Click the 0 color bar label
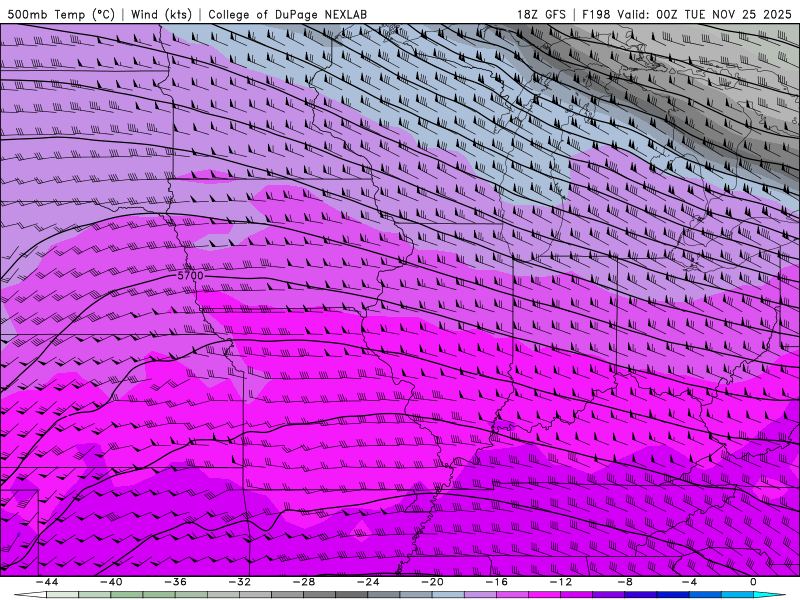Image resolution: width=800 pixels, height=600 pixels. pos(754,582)
